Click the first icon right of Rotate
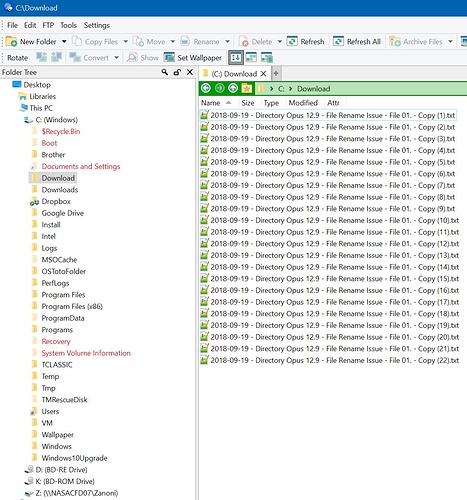The height and width of the screenshot is (500, 467). [x=41, y=57]
